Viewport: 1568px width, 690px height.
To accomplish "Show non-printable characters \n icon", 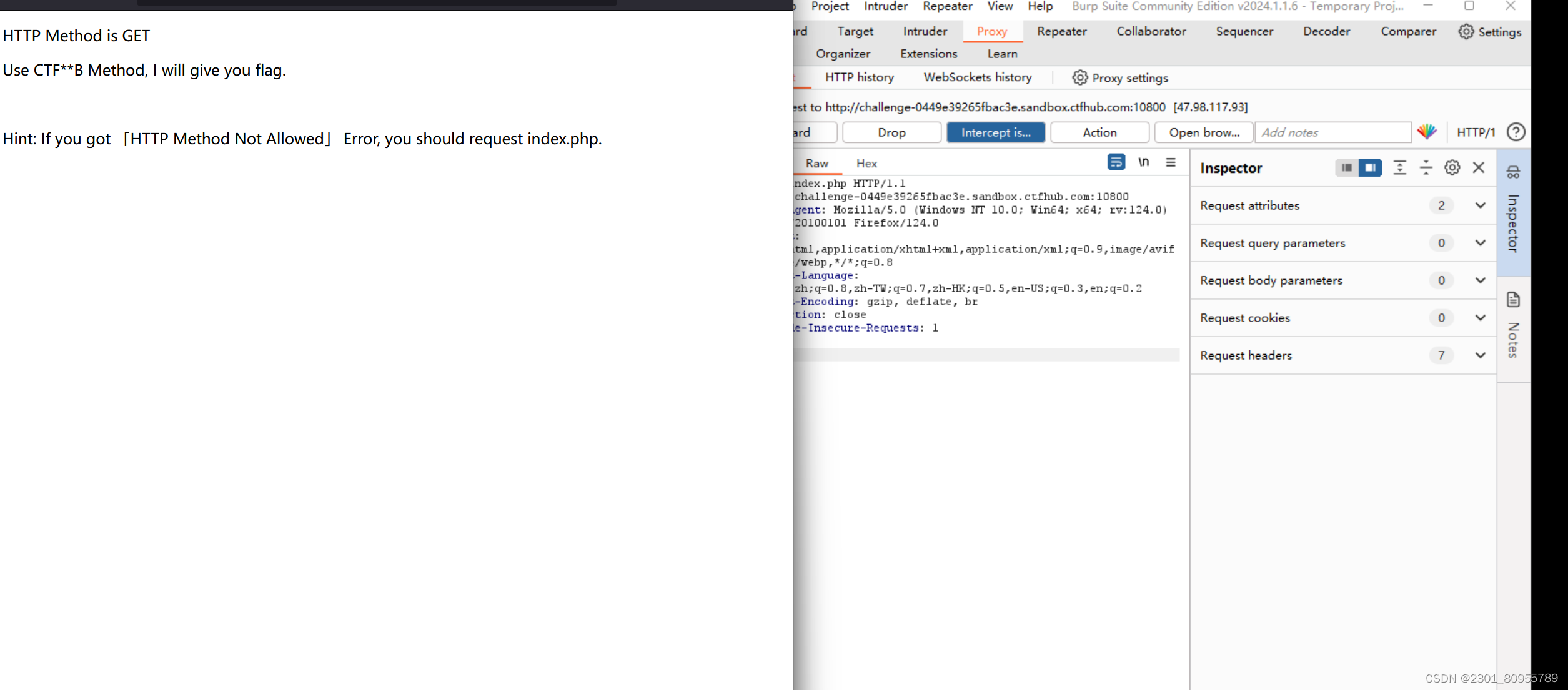I will click(x=1143, y=162).
